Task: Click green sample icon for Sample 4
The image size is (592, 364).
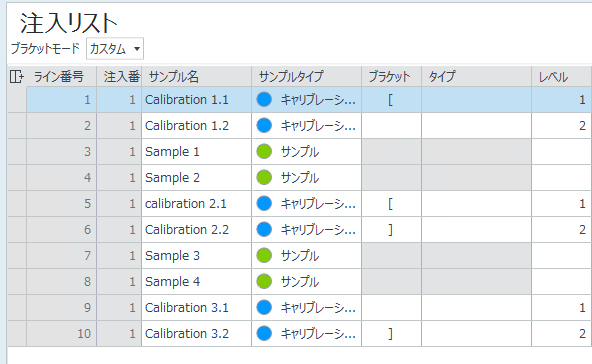Action: click(264, 281)
